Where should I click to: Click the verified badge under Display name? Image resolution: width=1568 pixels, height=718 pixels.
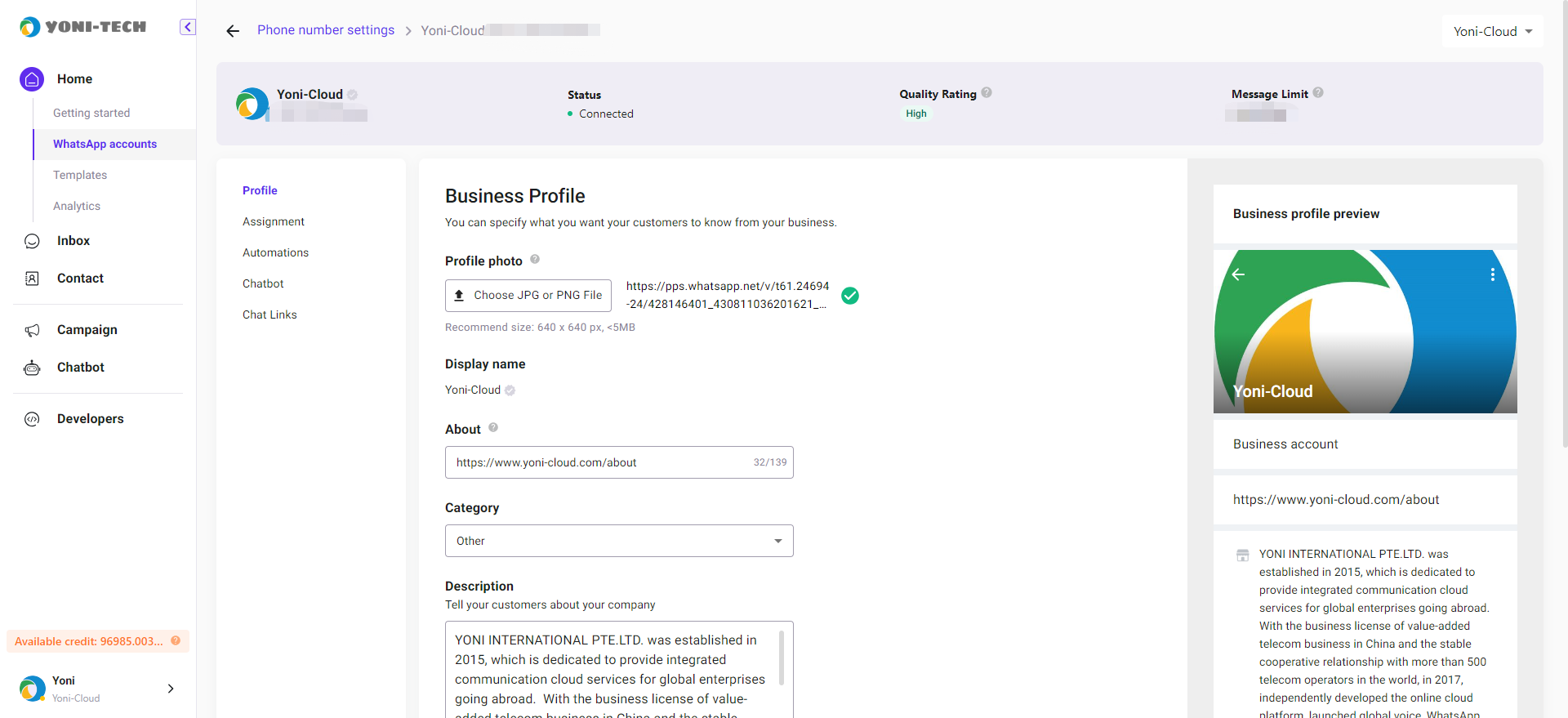(x=510, y=390)
